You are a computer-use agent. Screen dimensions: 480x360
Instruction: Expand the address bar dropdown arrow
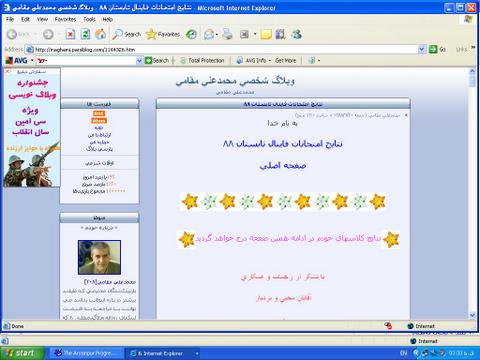422,49
